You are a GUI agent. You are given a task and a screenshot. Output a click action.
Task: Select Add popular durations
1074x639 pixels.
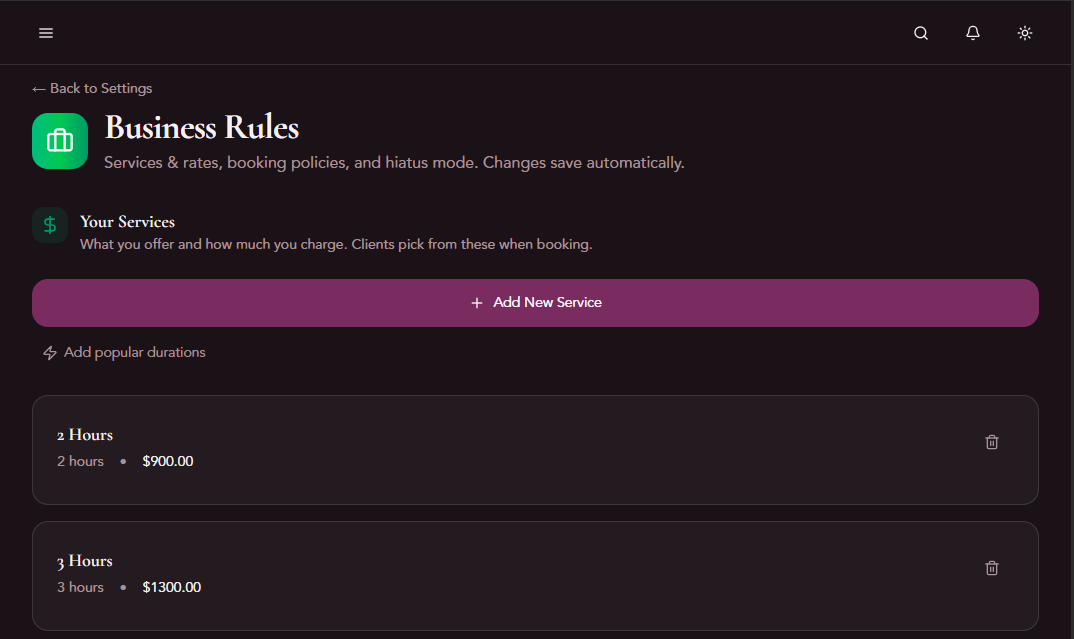pos(134,352)
